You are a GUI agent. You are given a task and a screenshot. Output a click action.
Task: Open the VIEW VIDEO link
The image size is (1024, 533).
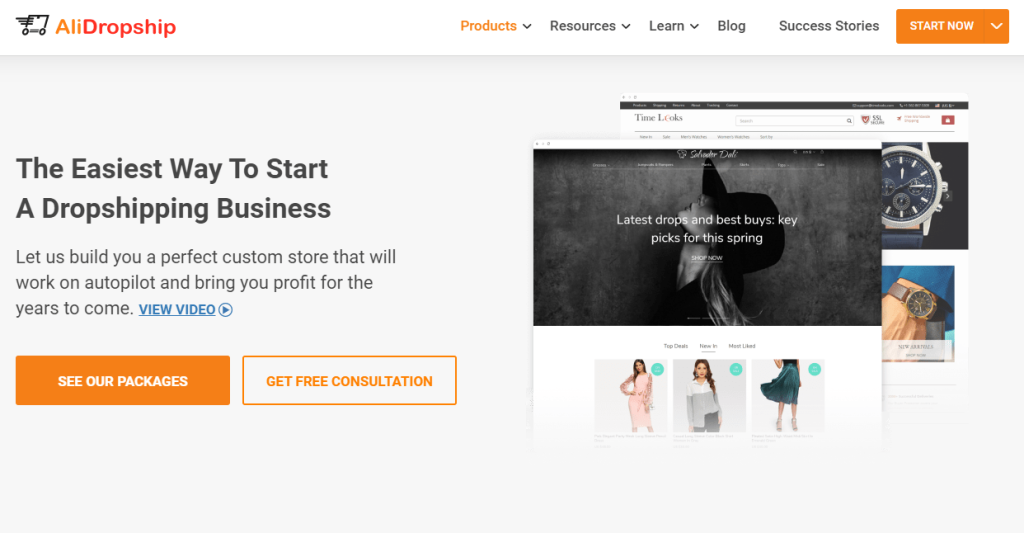(177, 310)
